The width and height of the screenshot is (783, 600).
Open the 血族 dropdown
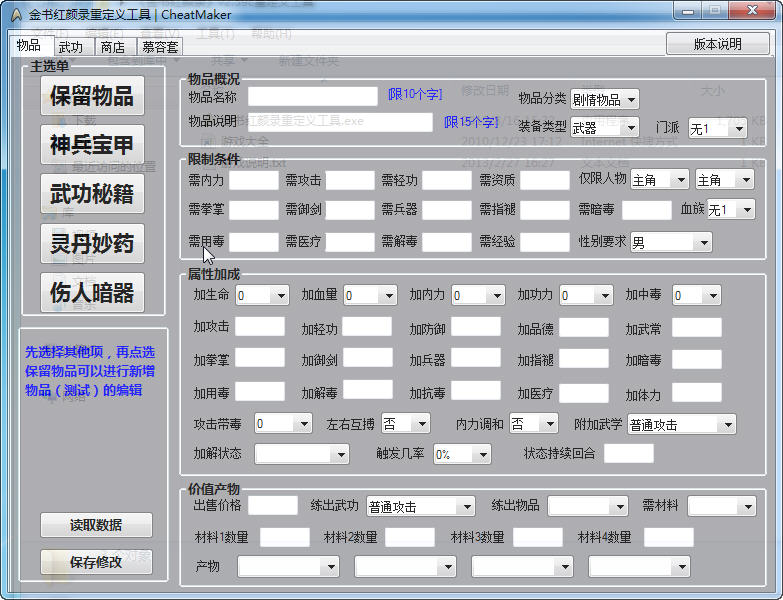(x=731, y=210)
